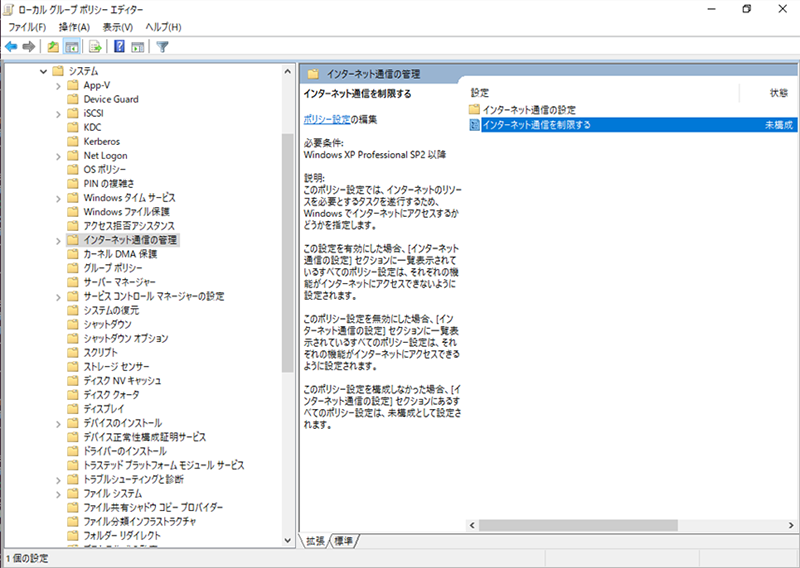
Task: Select システムの復元 folder
Action: pos(111,310)
